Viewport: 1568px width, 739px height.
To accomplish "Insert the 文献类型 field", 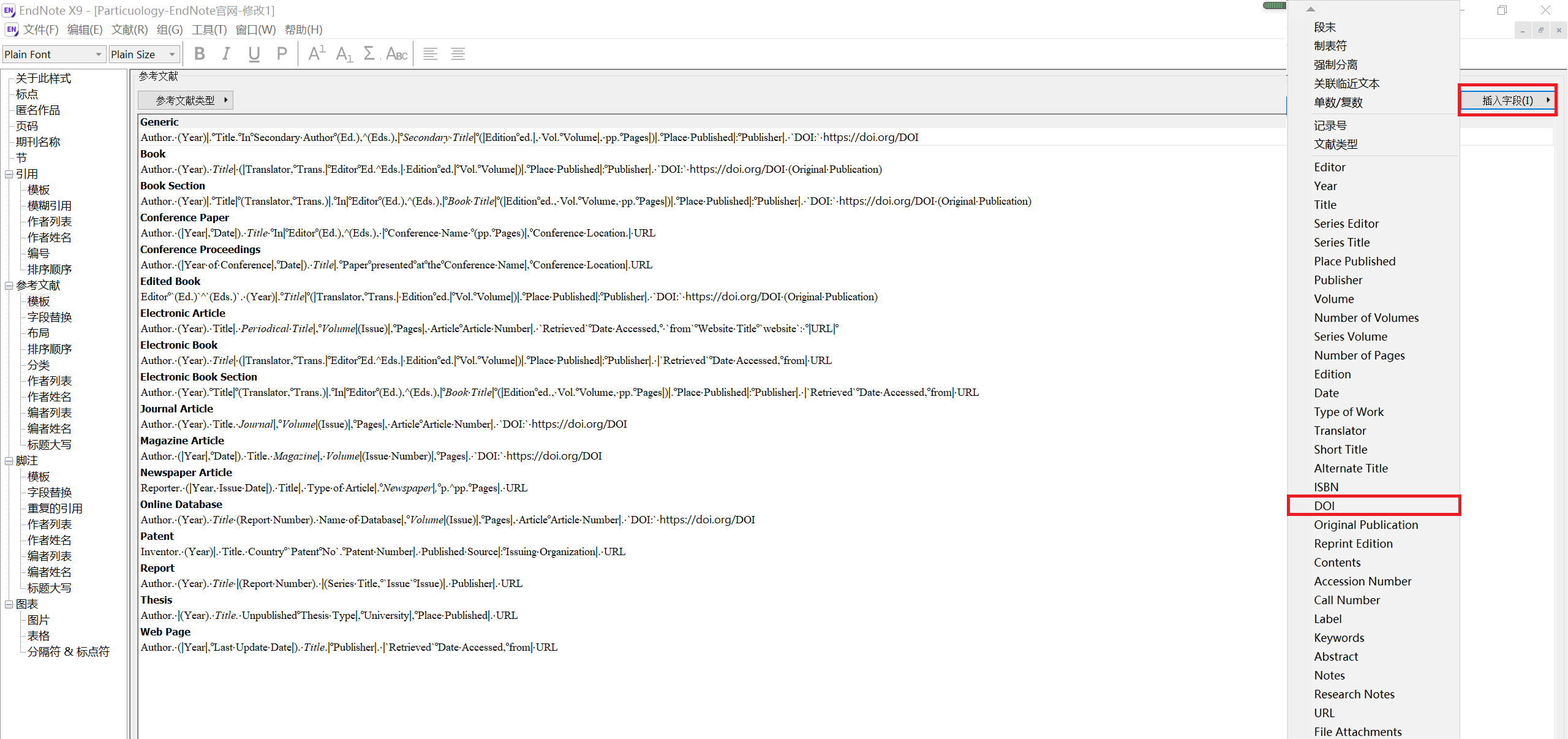I will (x=1374, y=144).
